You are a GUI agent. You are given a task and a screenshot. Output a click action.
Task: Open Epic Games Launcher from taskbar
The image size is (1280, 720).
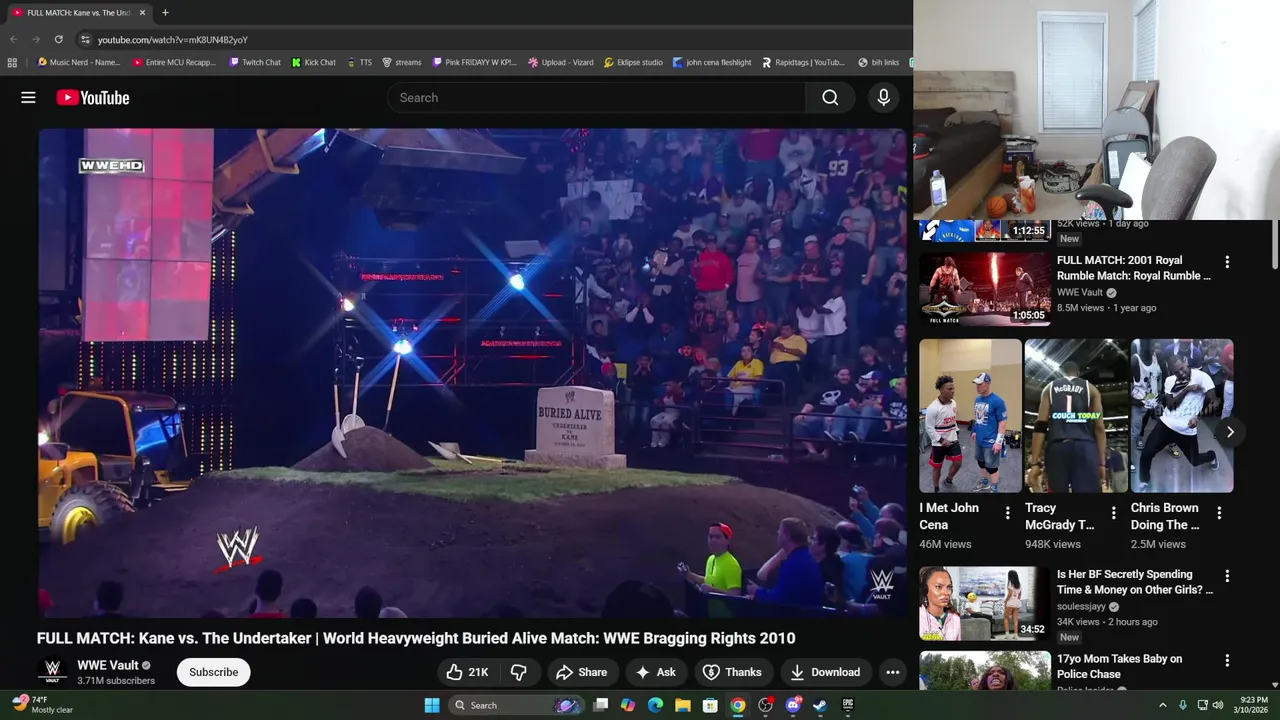(x=848, y=705)
